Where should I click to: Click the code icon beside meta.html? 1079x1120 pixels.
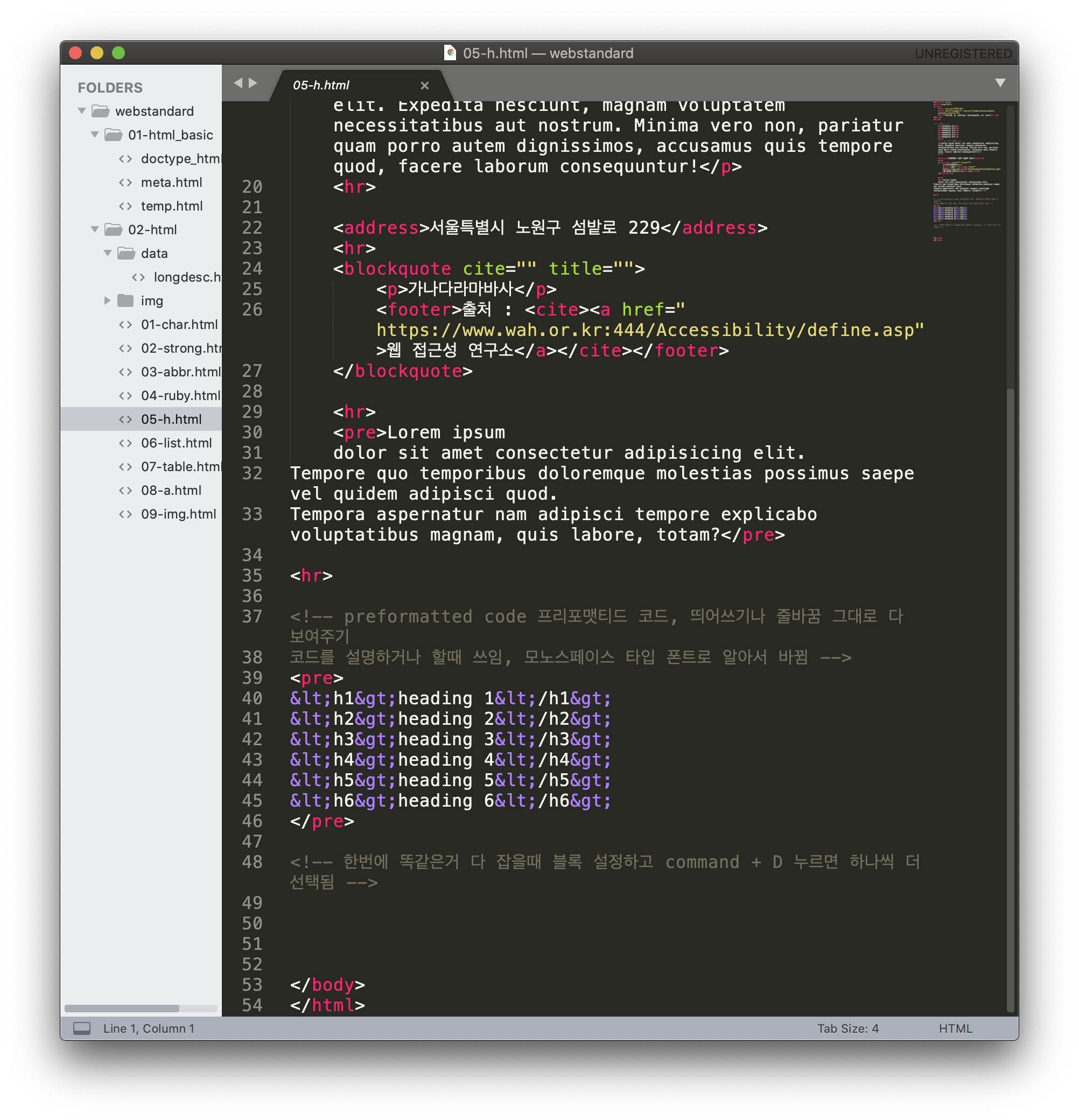(x=126, y=183)
